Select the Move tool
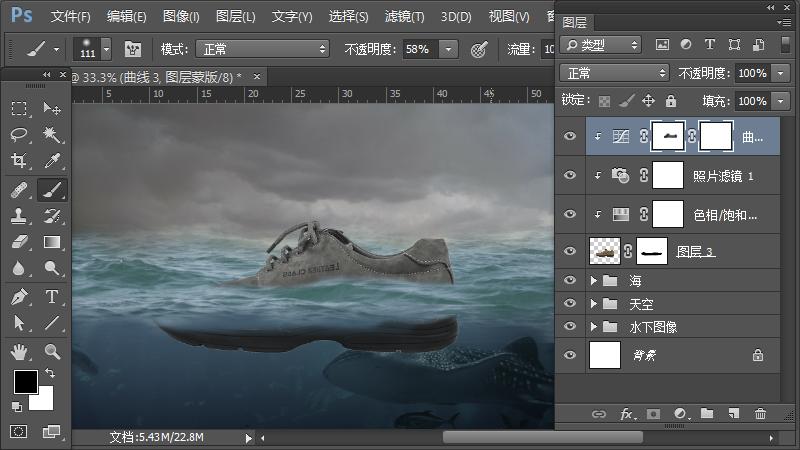 pos(52,108)
